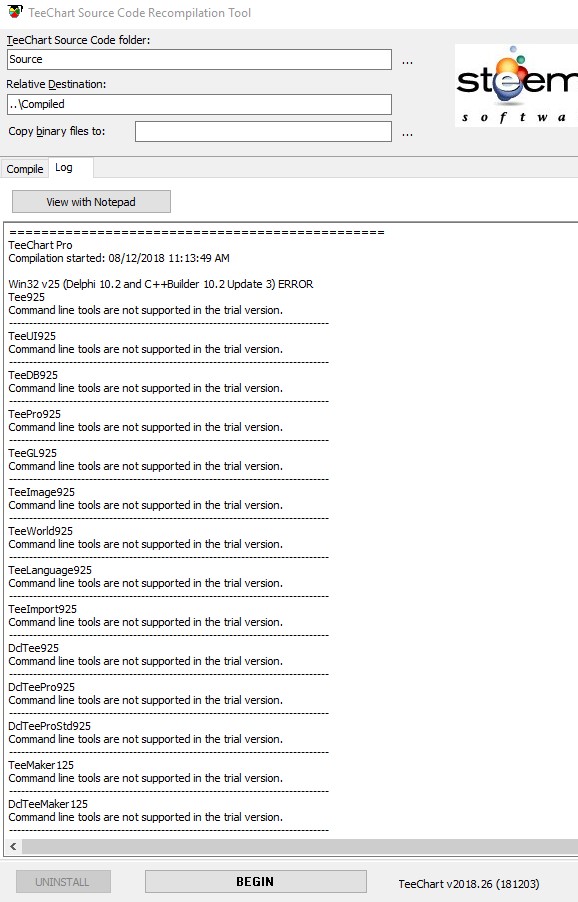This screenshot has width=578, height=902.
Task: Click the 'TeeWorld925' log line
Action: [40, 531]
